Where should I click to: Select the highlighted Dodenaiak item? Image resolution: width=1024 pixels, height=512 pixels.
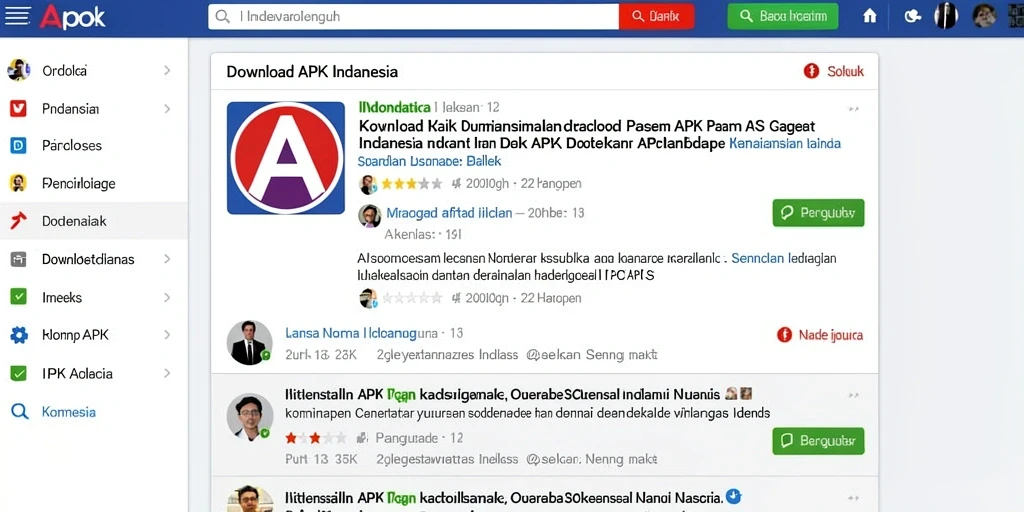[94, 221]
